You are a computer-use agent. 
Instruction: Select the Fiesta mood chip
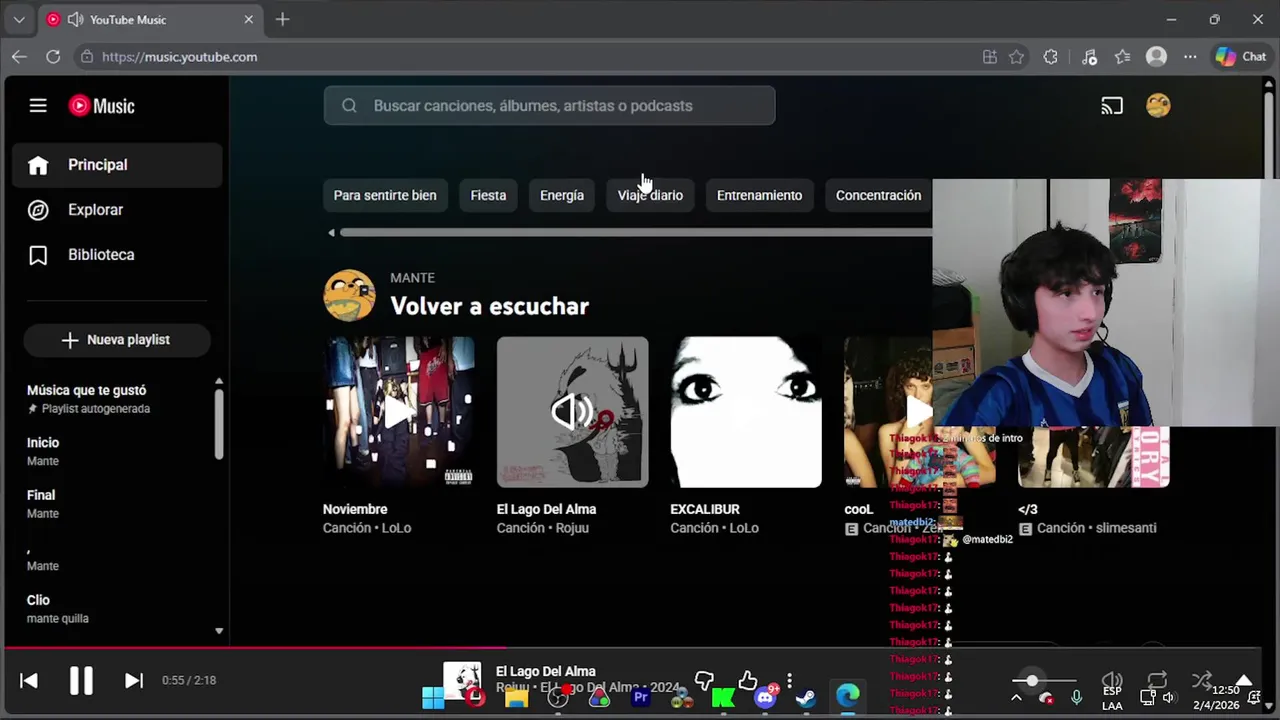(488, 195)
